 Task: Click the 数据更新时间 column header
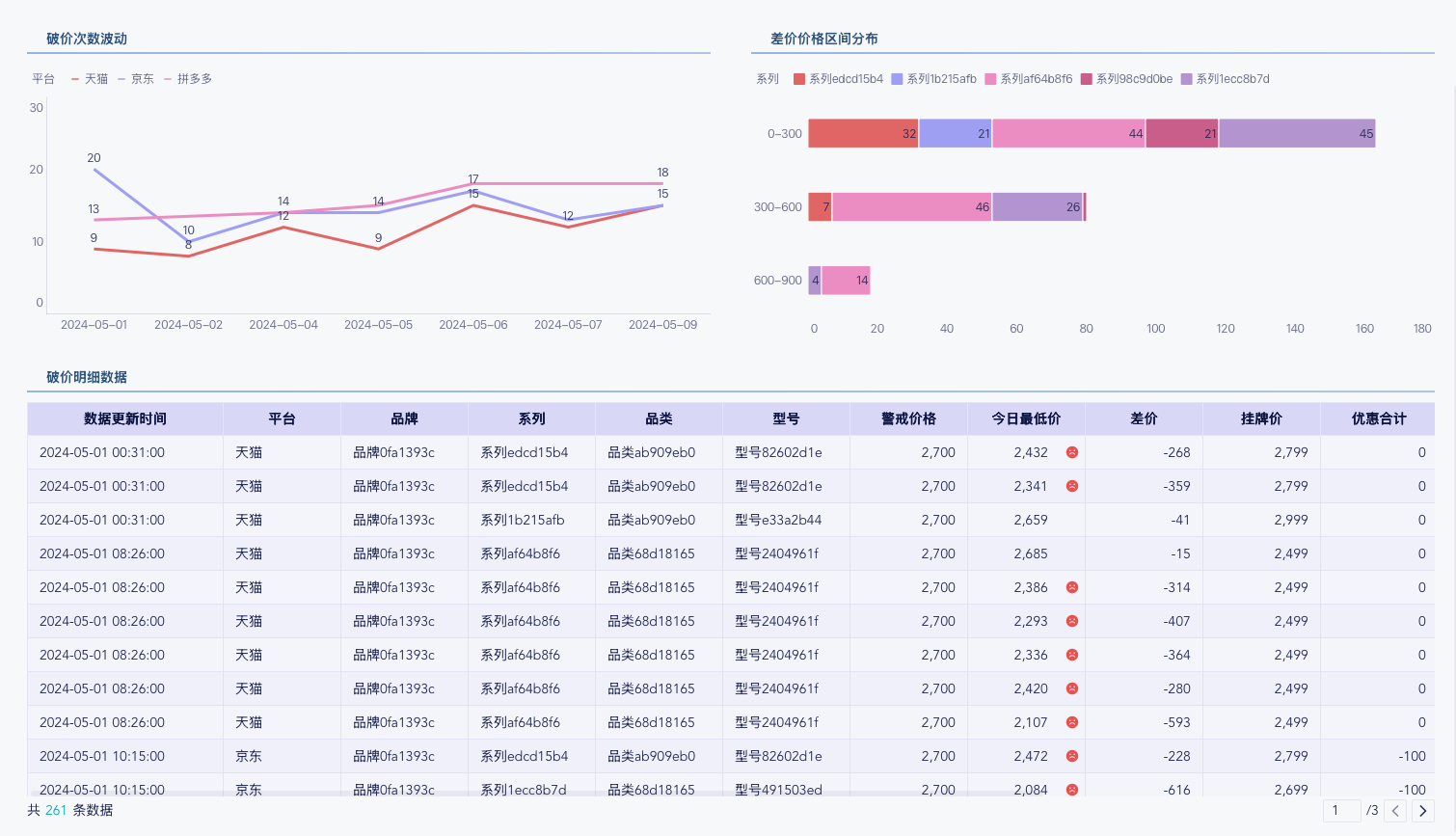125,418
